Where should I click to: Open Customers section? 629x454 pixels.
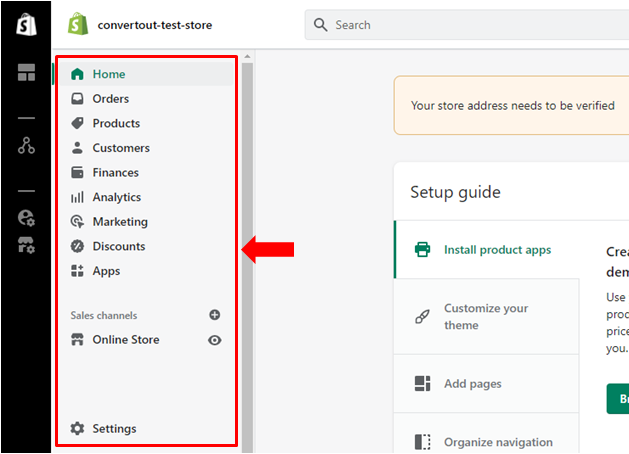point(146,148)
